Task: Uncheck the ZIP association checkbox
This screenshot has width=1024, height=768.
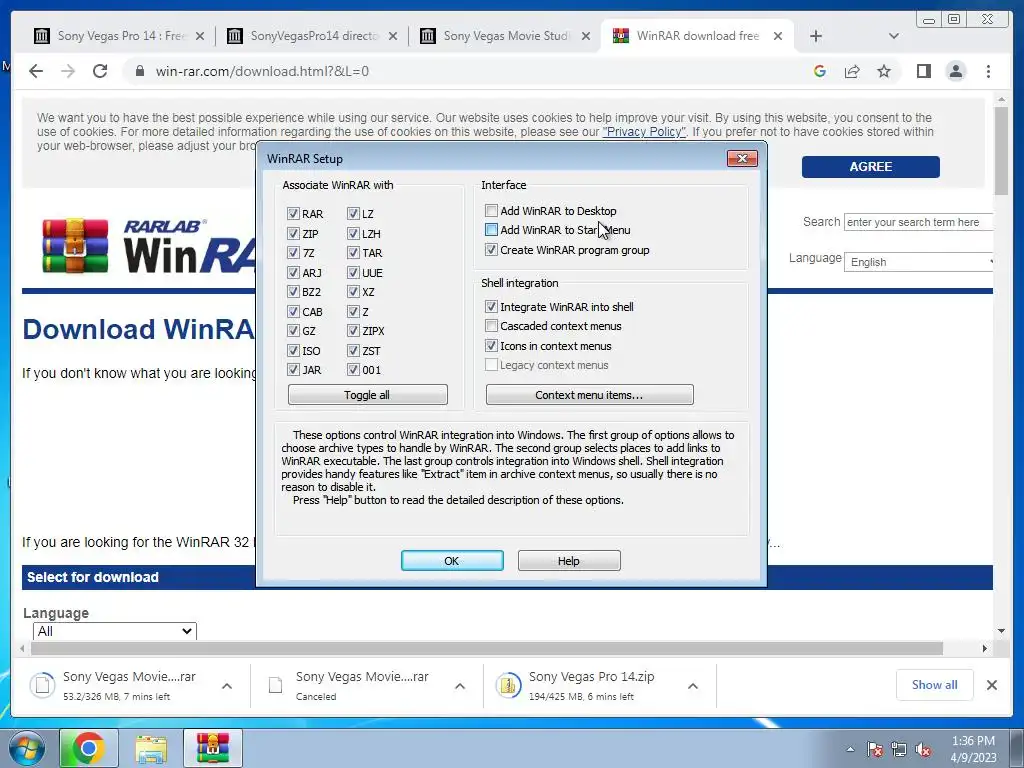Action: tap(293, 233)
